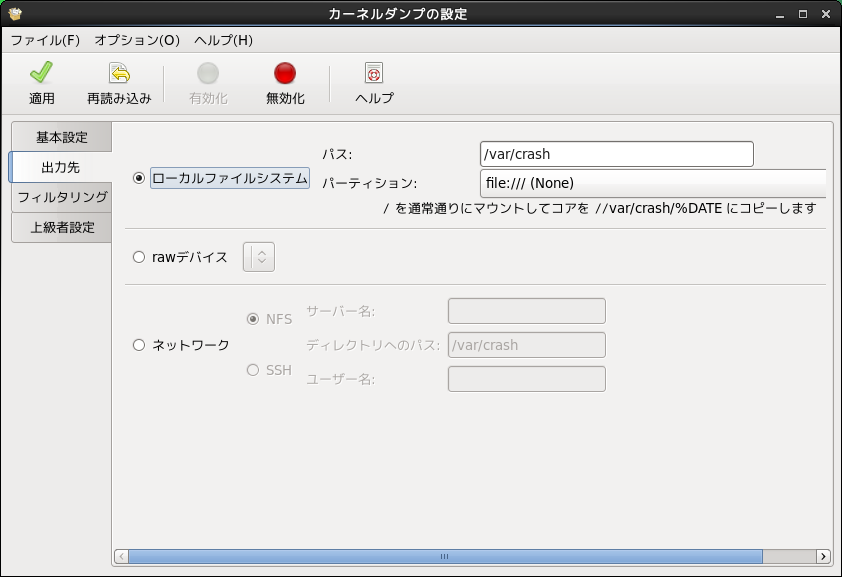Click the パス input field containing /var/crash
Screen dimensions: 842x577
pyautogui.click(x=616, y=154)
